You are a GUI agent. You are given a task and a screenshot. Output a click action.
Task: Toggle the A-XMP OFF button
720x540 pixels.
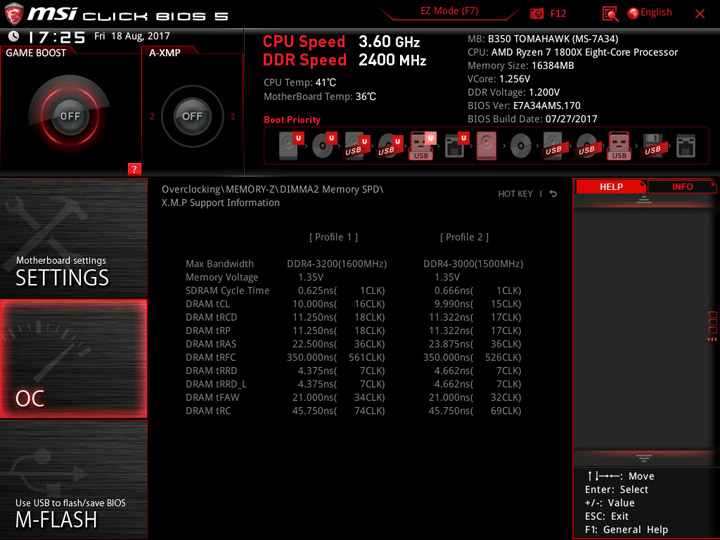(192, 116)
